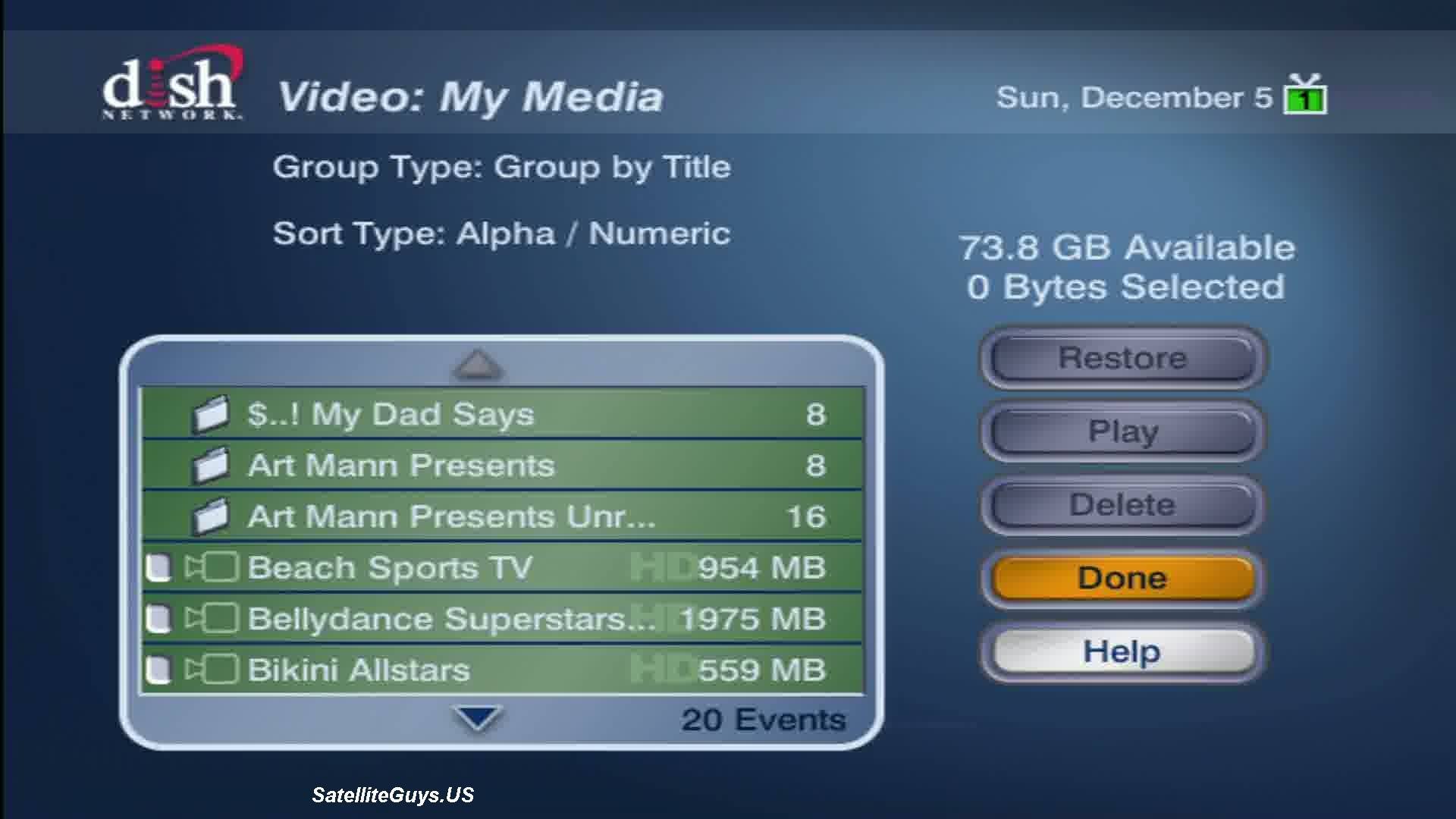The width and height of the screenshot is (1456, 819).
Task: Select "Art Mann Presents Unr..." title
Action: point(451,516)
